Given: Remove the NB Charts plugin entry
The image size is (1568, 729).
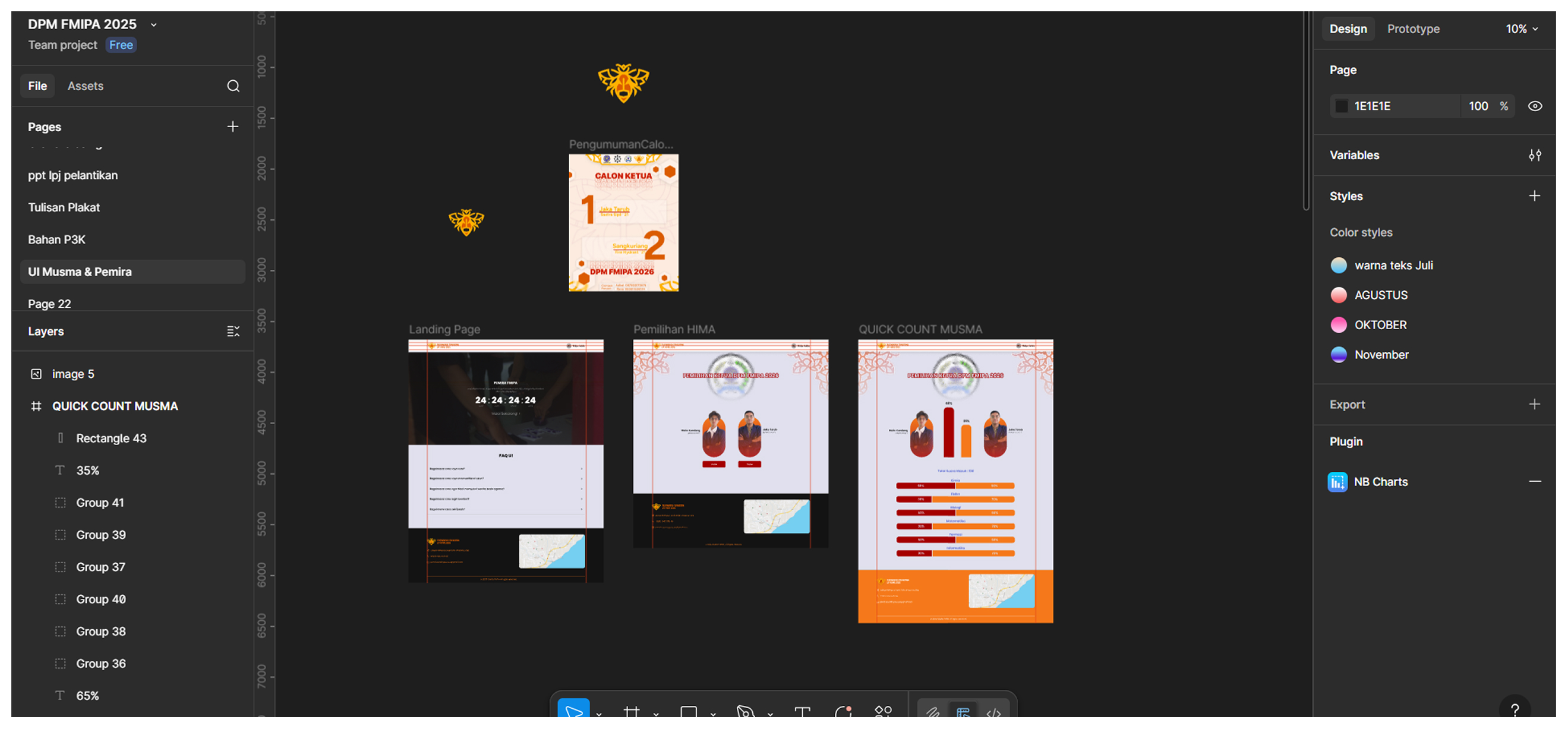Looking at the screenshot, I should tap(1535, 481).
